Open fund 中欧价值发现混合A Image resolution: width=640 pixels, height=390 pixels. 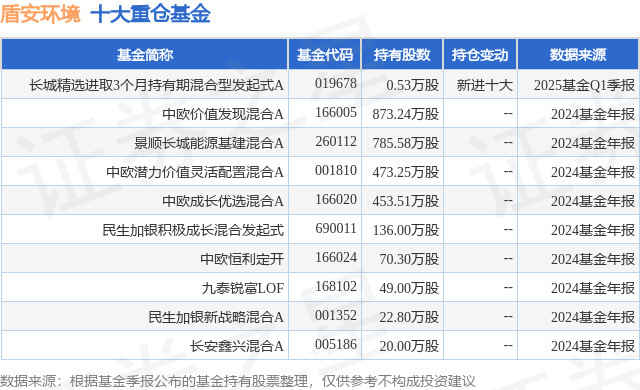pyautogui.click(x=223, y=114)
